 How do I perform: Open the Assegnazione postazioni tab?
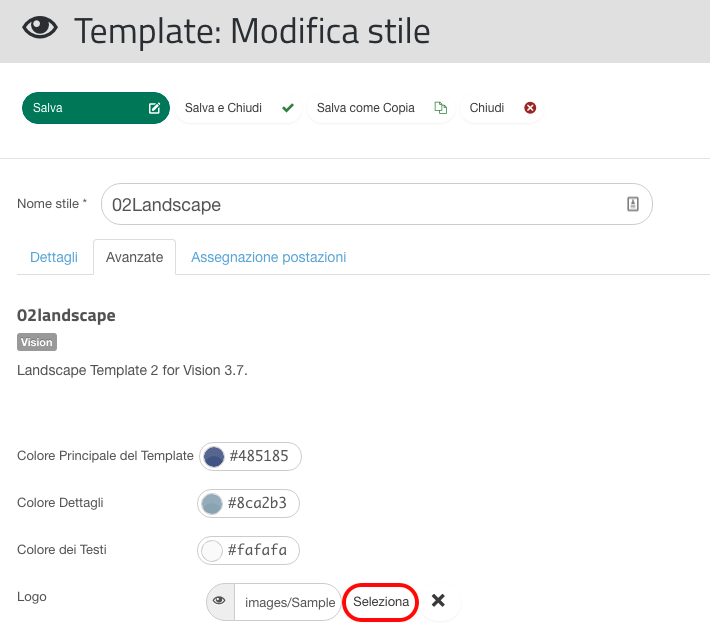pos(269,257)
